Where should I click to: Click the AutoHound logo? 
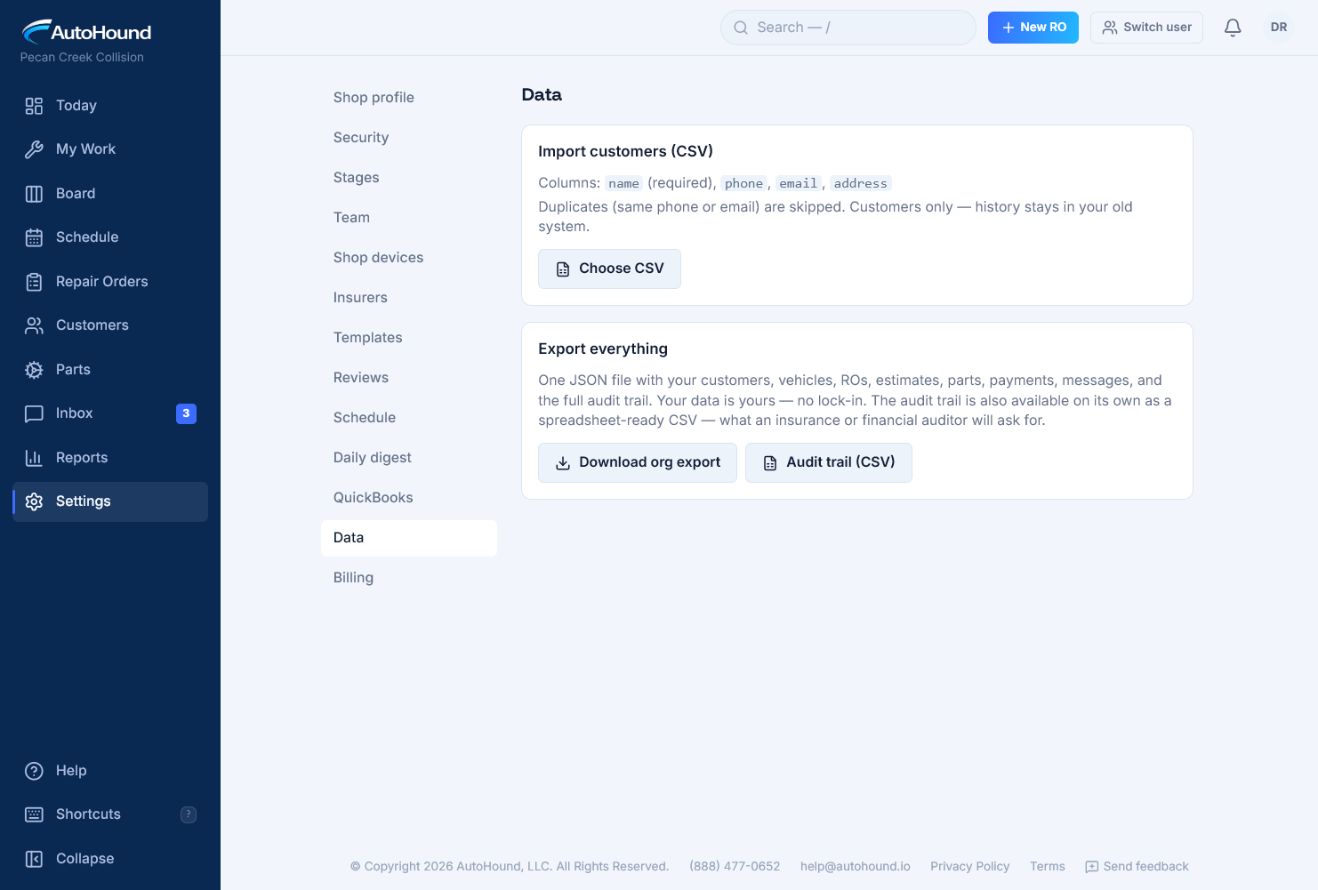point(86,31)
